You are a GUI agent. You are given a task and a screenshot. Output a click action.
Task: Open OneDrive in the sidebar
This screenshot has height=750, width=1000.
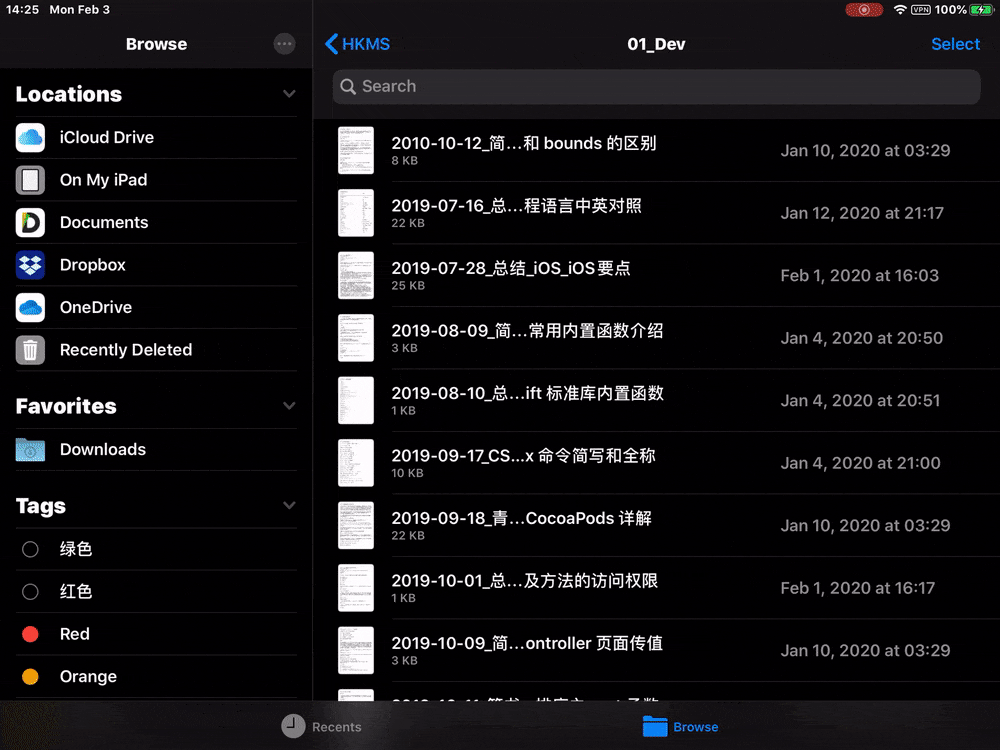tap(97, 307)
